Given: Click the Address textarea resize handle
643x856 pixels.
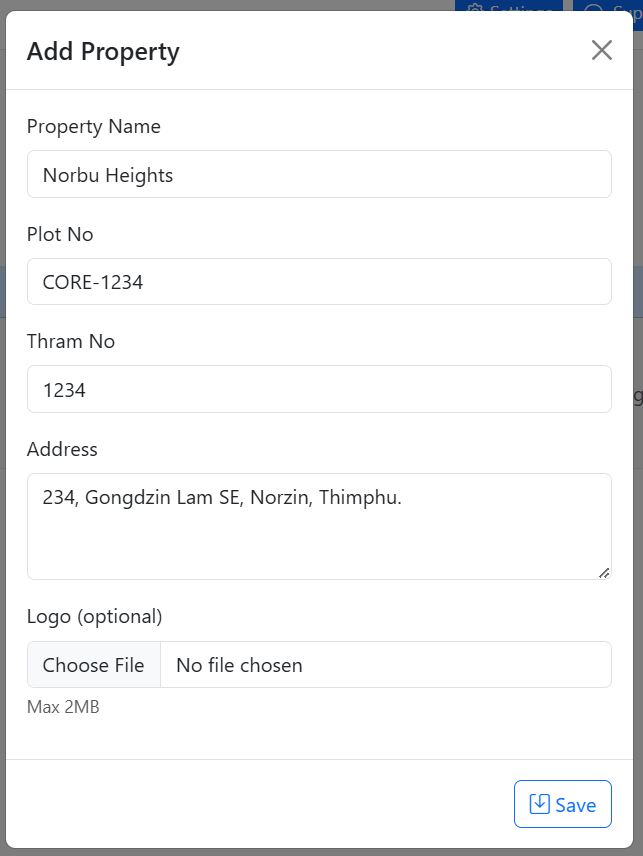Looking at the screenshot, I should click(603, 572).
